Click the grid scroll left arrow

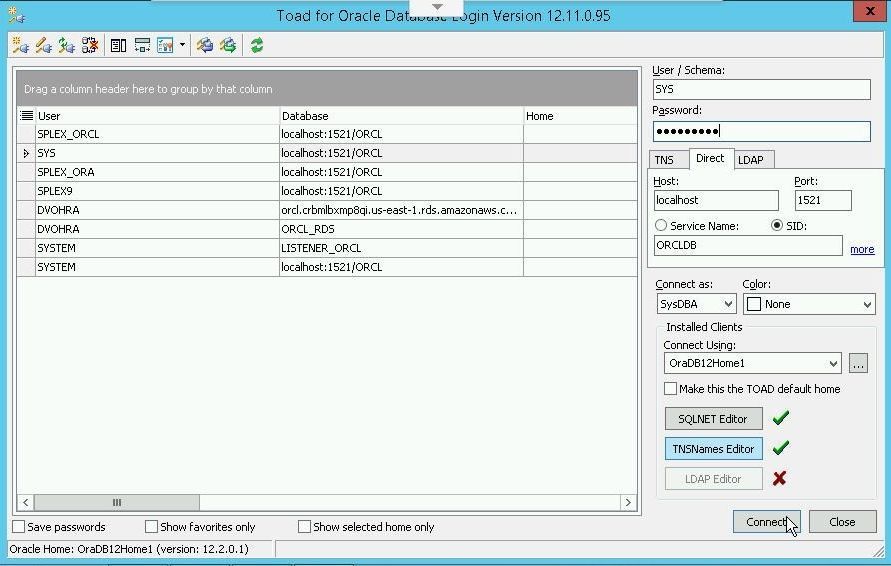pyautogui.click(x=26, y=502)
